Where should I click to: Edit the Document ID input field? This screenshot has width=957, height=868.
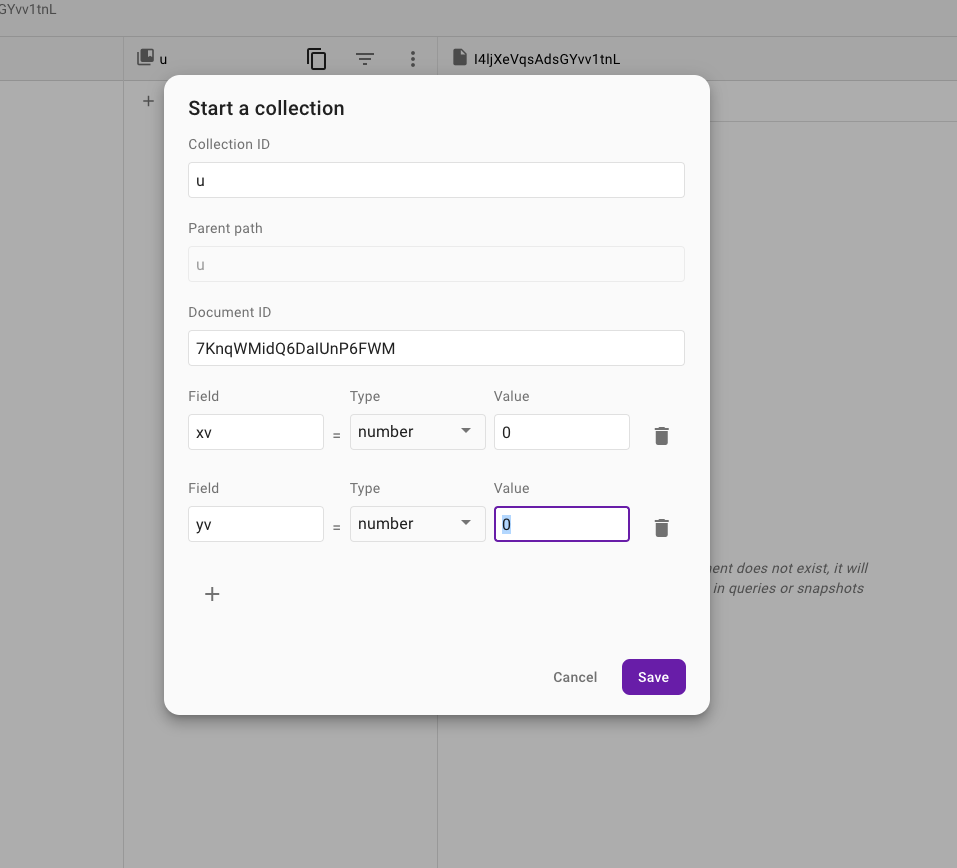pos(436,348)
